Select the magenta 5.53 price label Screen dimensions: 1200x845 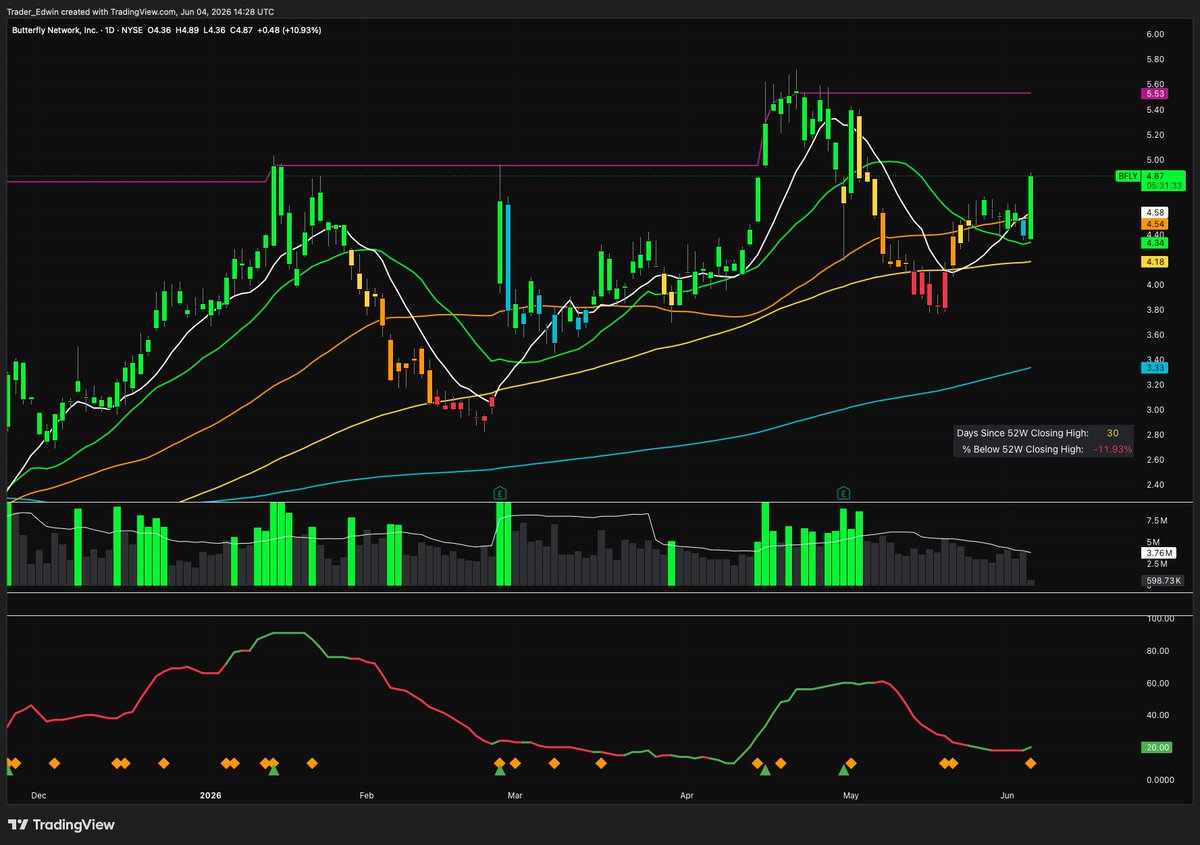click(x=1156, y=93)
